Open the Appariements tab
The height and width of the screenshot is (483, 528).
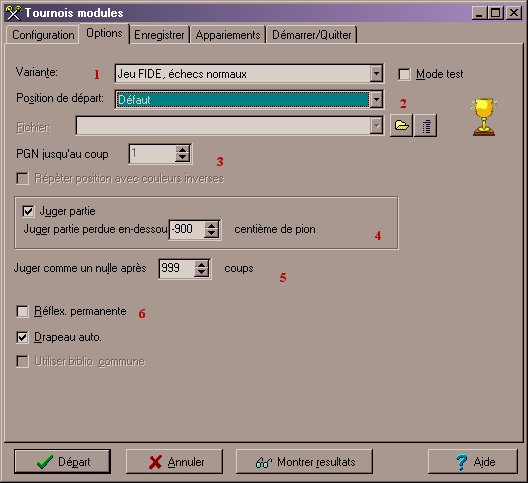click(228, 35)
